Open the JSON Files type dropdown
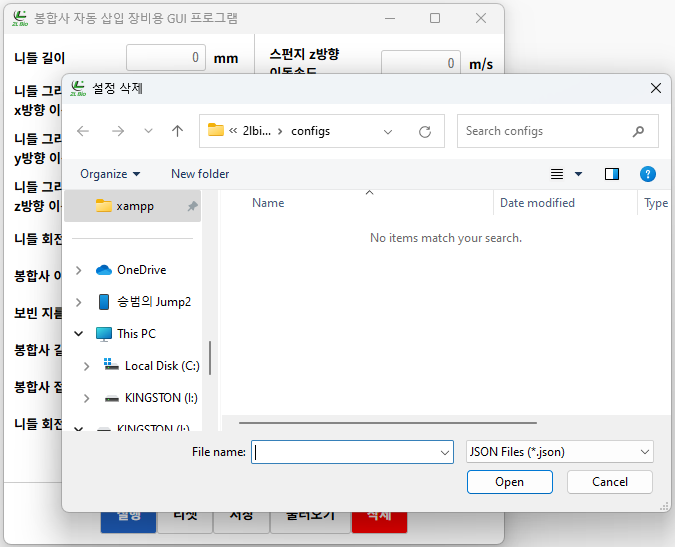Viewport: 675px width, 547px height. (x=559, y=452)
